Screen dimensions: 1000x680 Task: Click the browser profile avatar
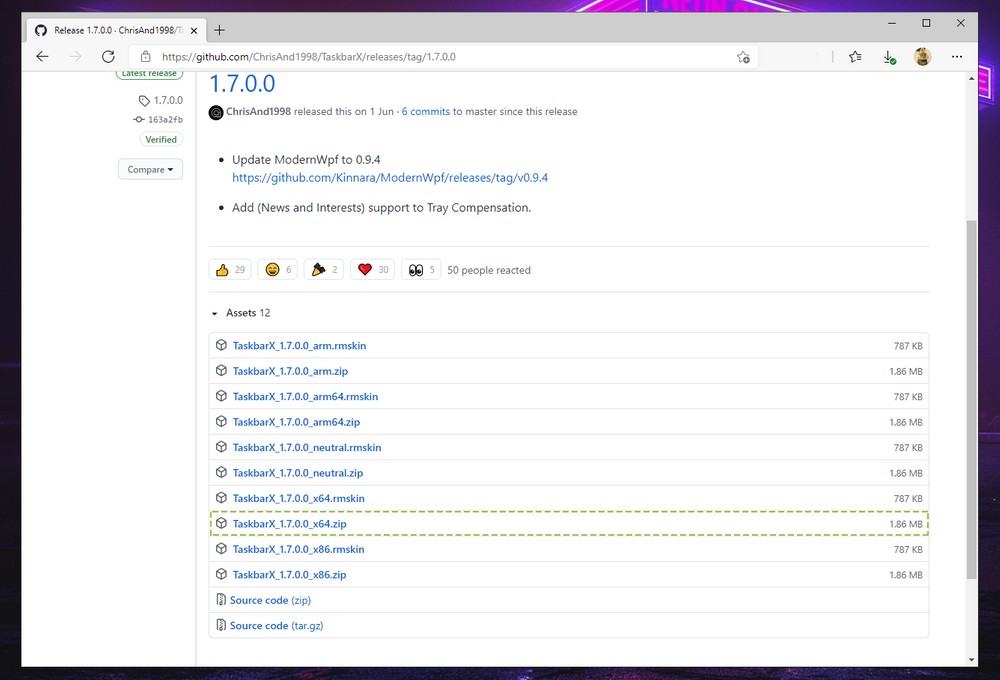(x=922, y=57)
